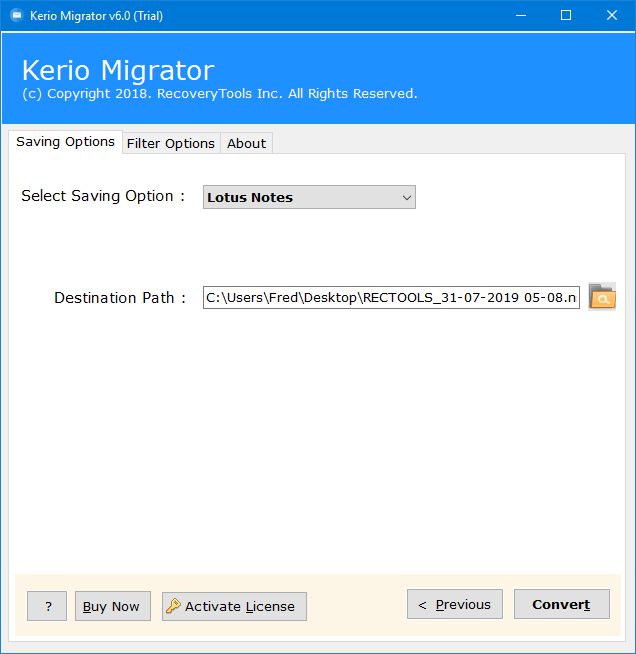Viewport: 636px width, 654px height.
Task: Click the 'Destination Path :' label
Action: [120, 298]
